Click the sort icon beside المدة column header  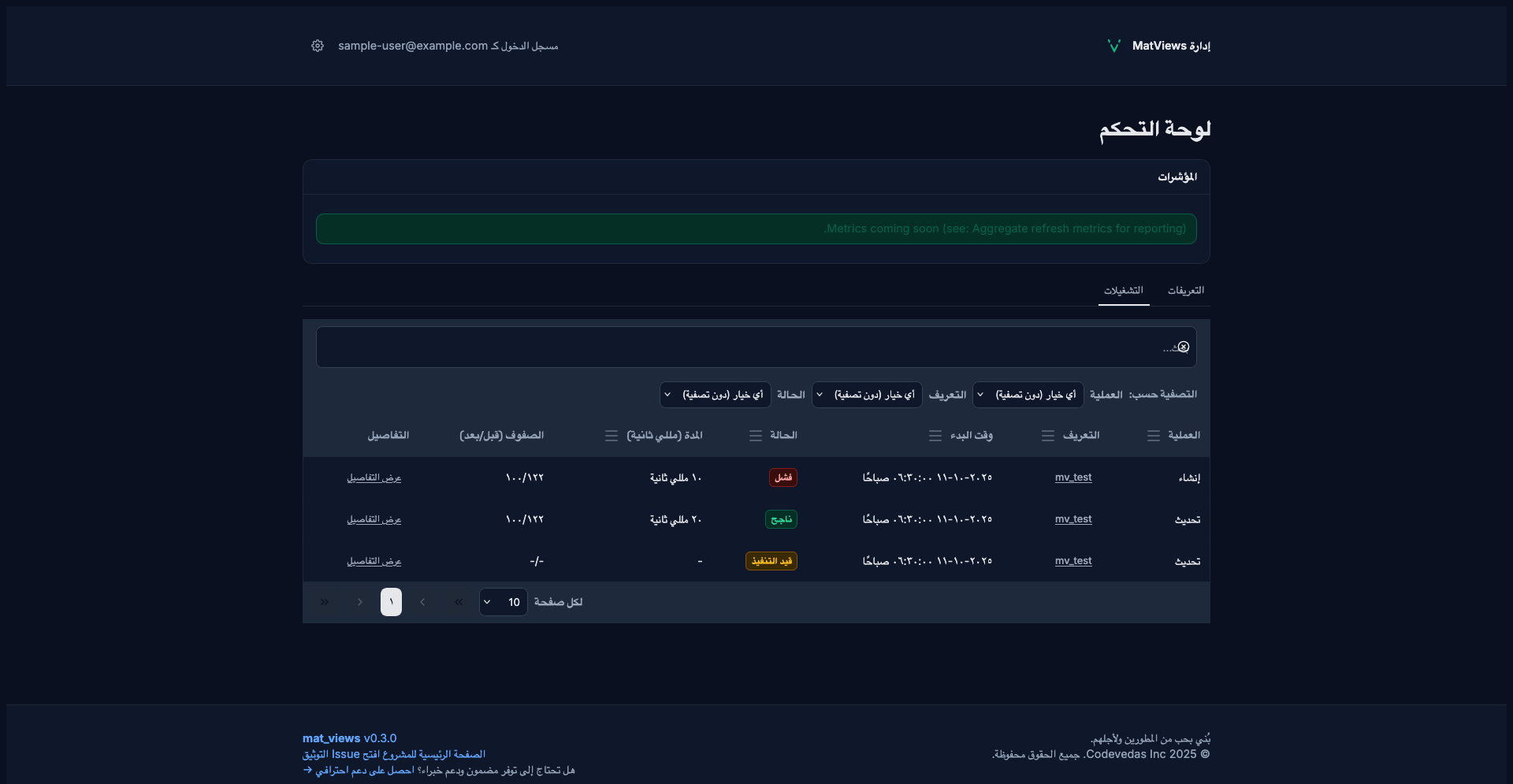tap(611, 436)
